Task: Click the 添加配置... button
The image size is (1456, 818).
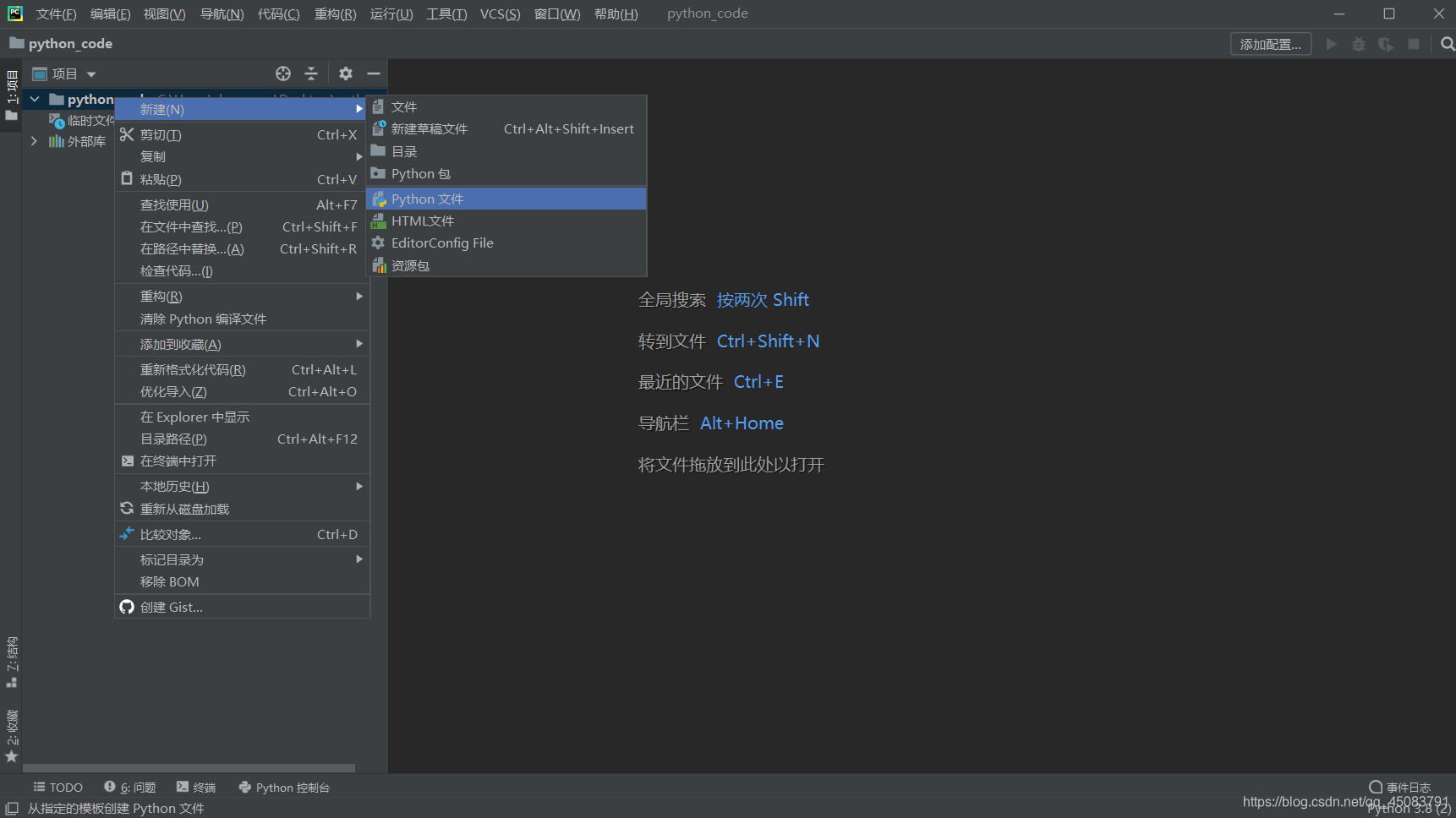Action: (1271, 44)
